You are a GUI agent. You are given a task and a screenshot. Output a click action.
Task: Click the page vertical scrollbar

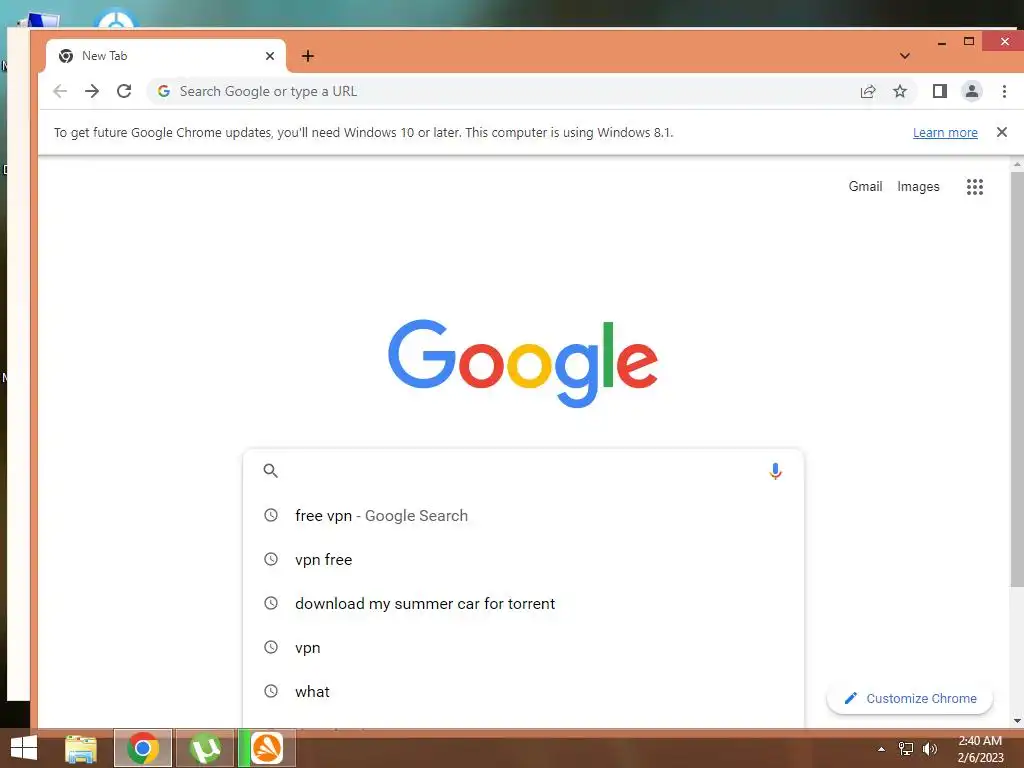[x=1017, y=379]
